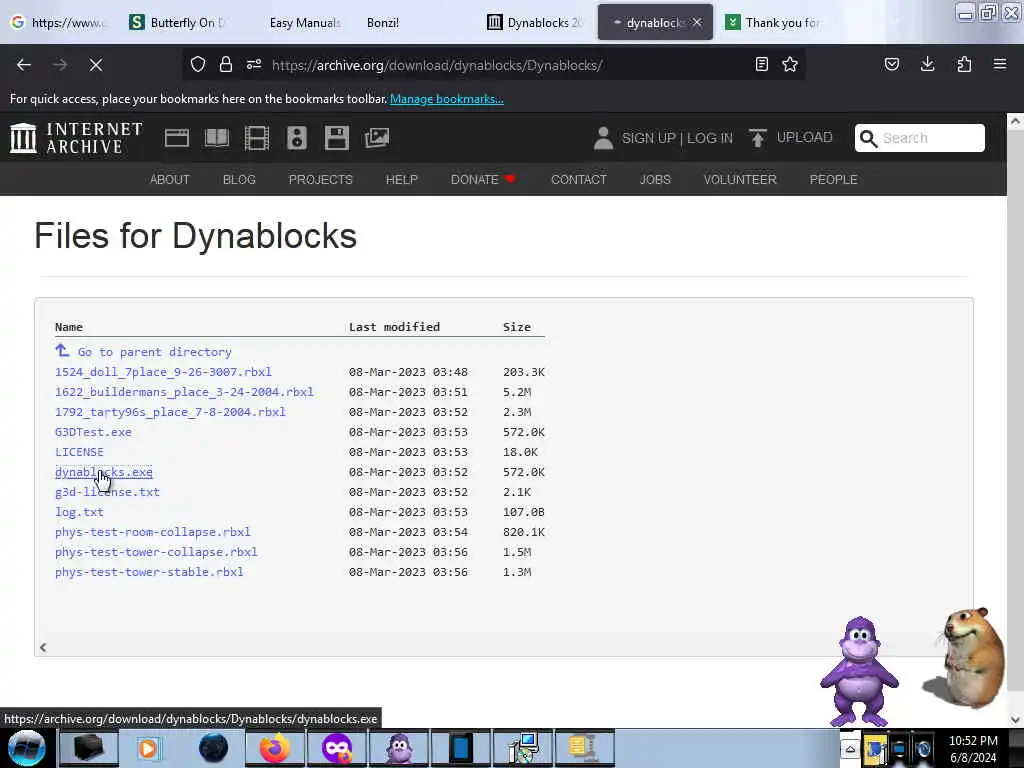Open the PEOPLE menu item
This screenshot has width=1024, height=768.
click(833, 180)
